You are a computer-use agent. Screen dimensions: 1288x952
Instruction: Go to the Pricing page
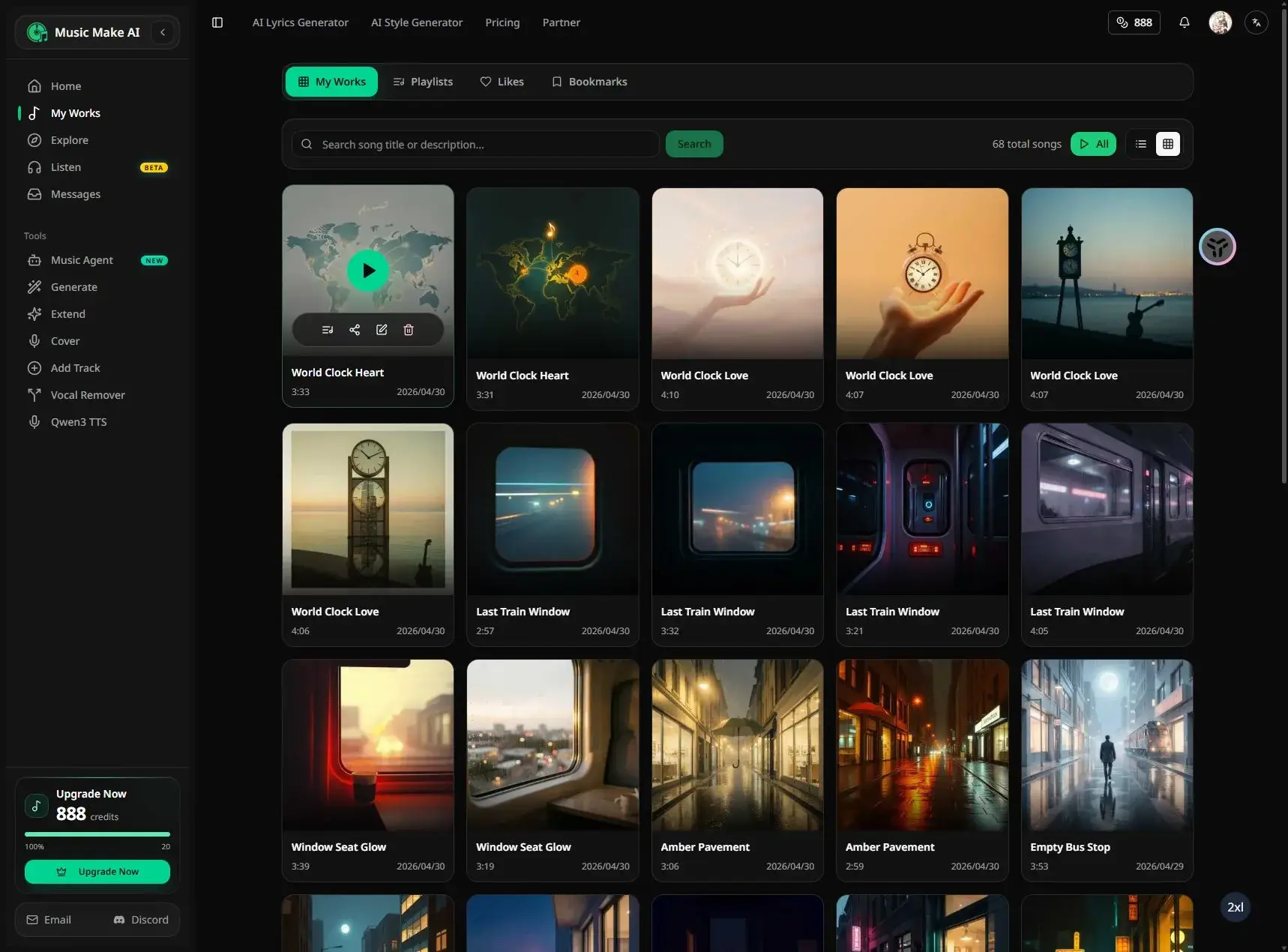click(x=502, y=22)
